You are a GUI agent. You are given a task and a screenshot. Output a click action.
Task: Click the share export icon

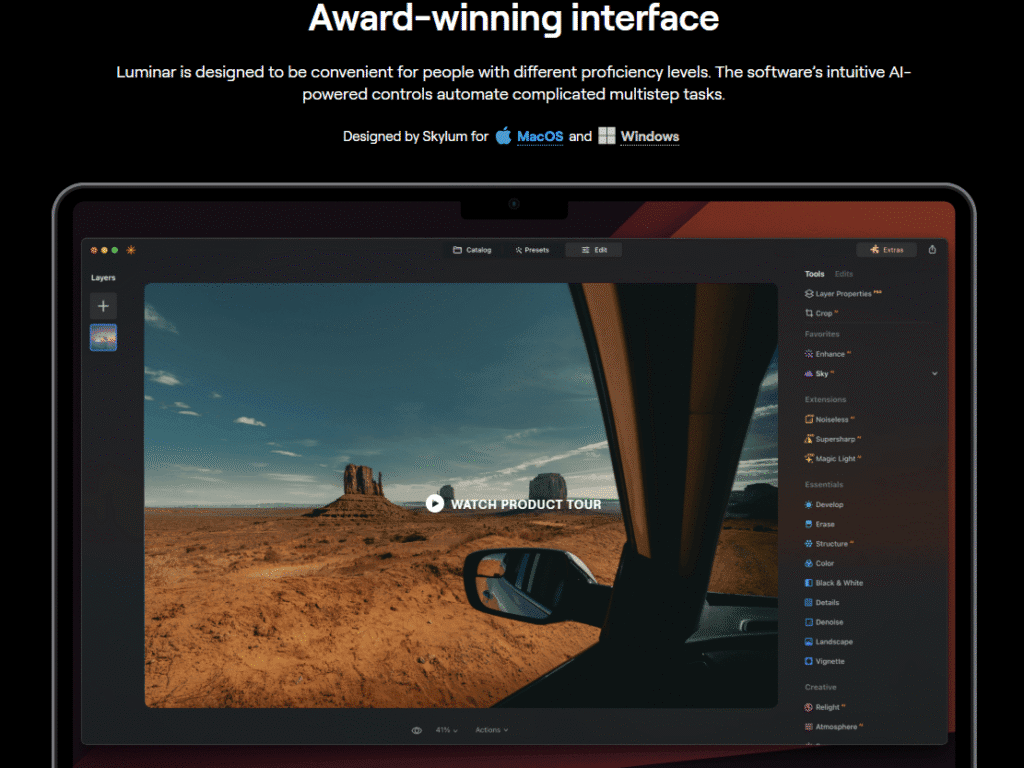click(x=933, y=249)
